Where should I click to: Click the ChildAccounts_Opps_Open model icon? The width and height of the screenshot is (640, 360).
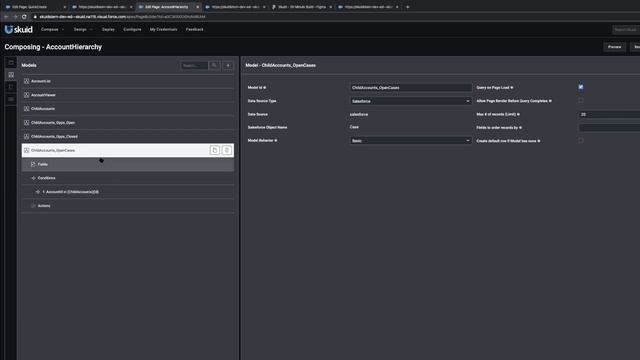(x=27, y=123)
